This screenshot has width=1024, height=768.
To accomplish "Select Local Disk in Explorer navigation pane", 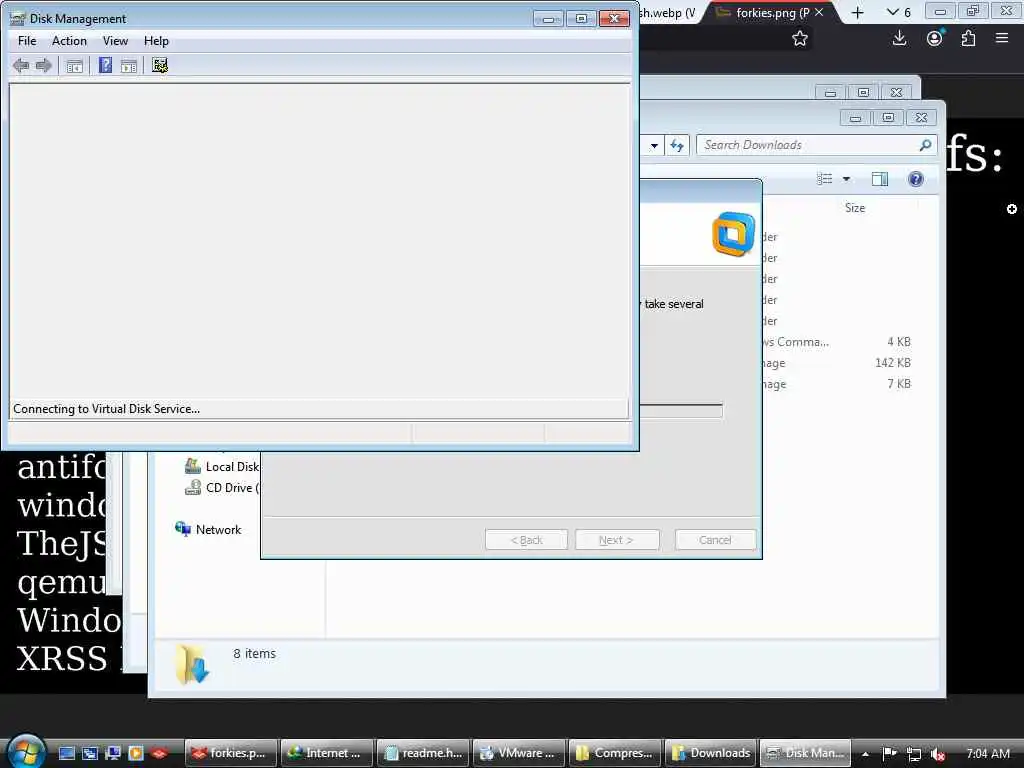I will click(222, 466).
